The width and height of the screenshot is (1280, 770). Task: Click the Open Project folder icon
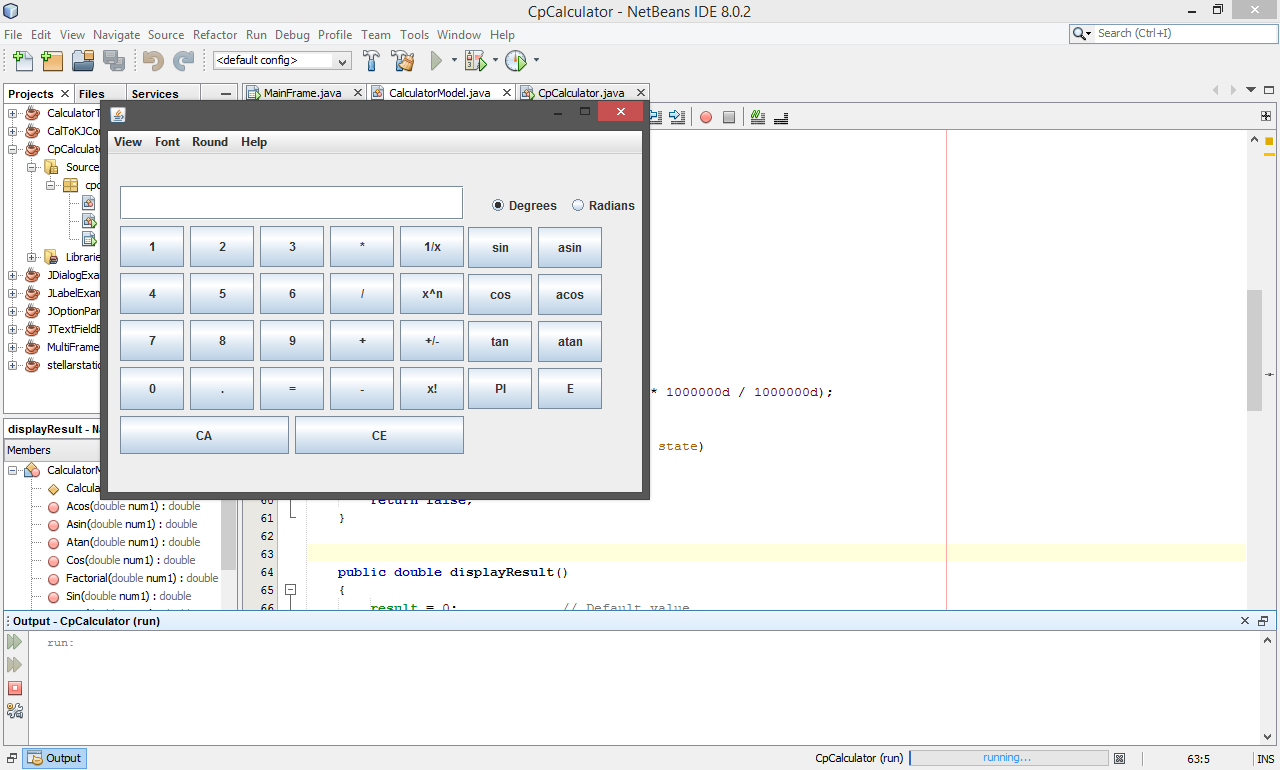[x=82, y=61]
